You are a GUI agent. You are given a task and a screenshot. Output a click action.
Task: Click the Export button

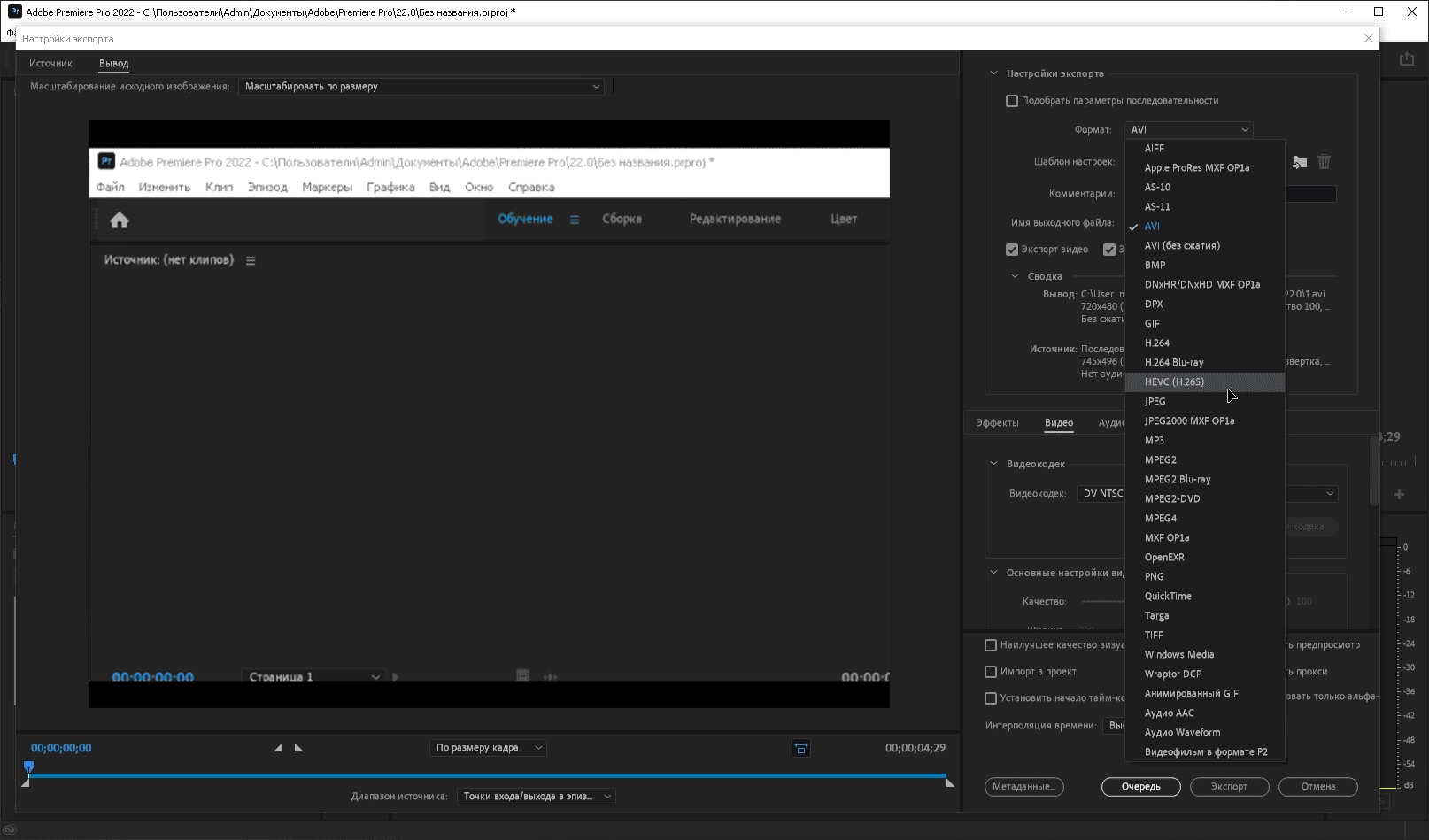[x=1229, y=787]
